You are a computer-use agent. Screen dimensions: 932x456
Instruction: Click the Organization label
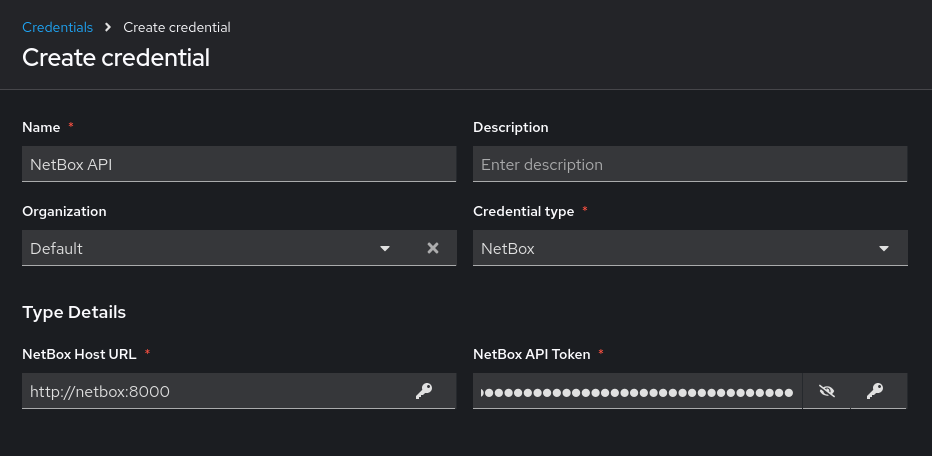click(x=64, y=211)
